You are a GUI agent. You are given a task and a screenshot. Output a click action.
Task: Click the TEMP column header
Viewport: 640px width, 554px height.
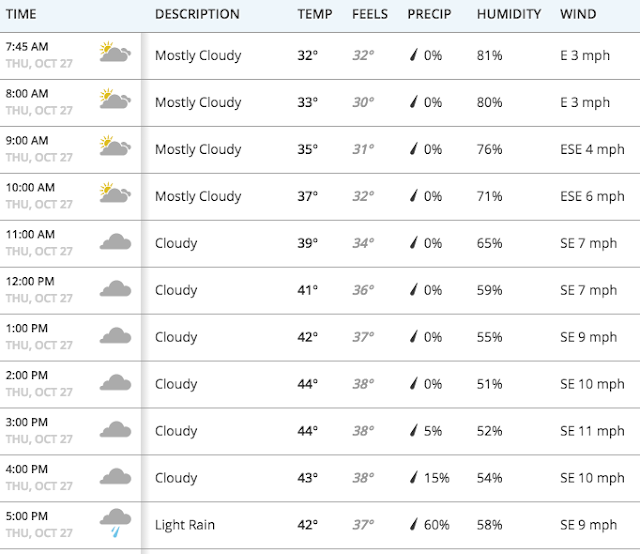click(315, 14)
